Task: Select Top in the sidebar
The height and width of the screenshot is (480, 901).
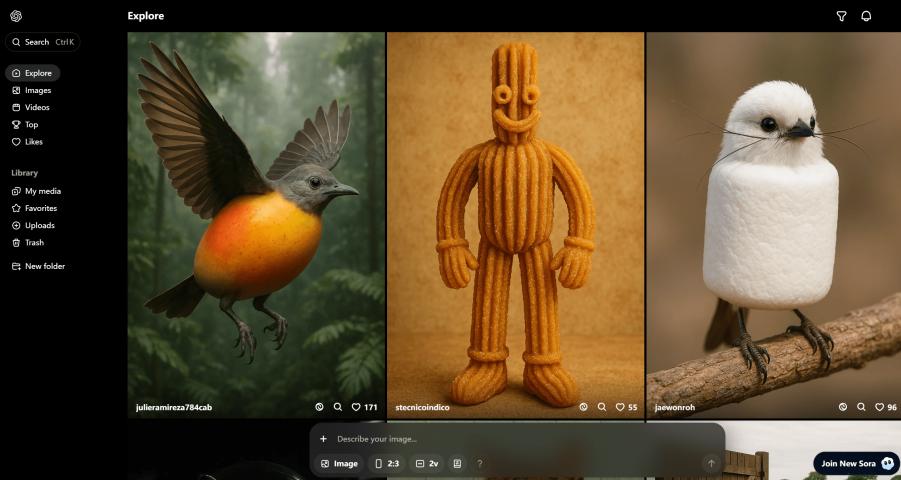Action: tap(31, 124)
